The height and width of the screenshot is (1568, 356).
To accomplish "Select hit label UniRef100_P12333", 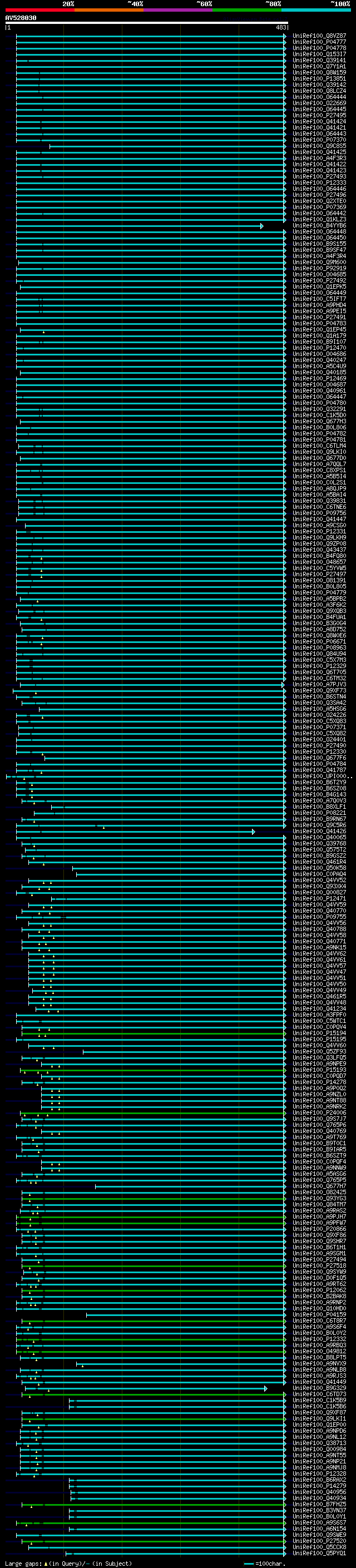I will pos(319,182).
